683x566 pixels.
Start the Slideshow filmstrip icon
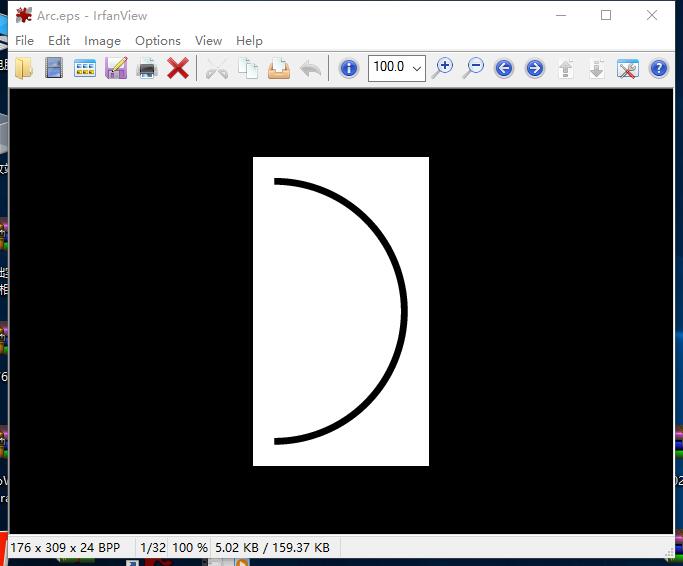(x=54, y=68)
